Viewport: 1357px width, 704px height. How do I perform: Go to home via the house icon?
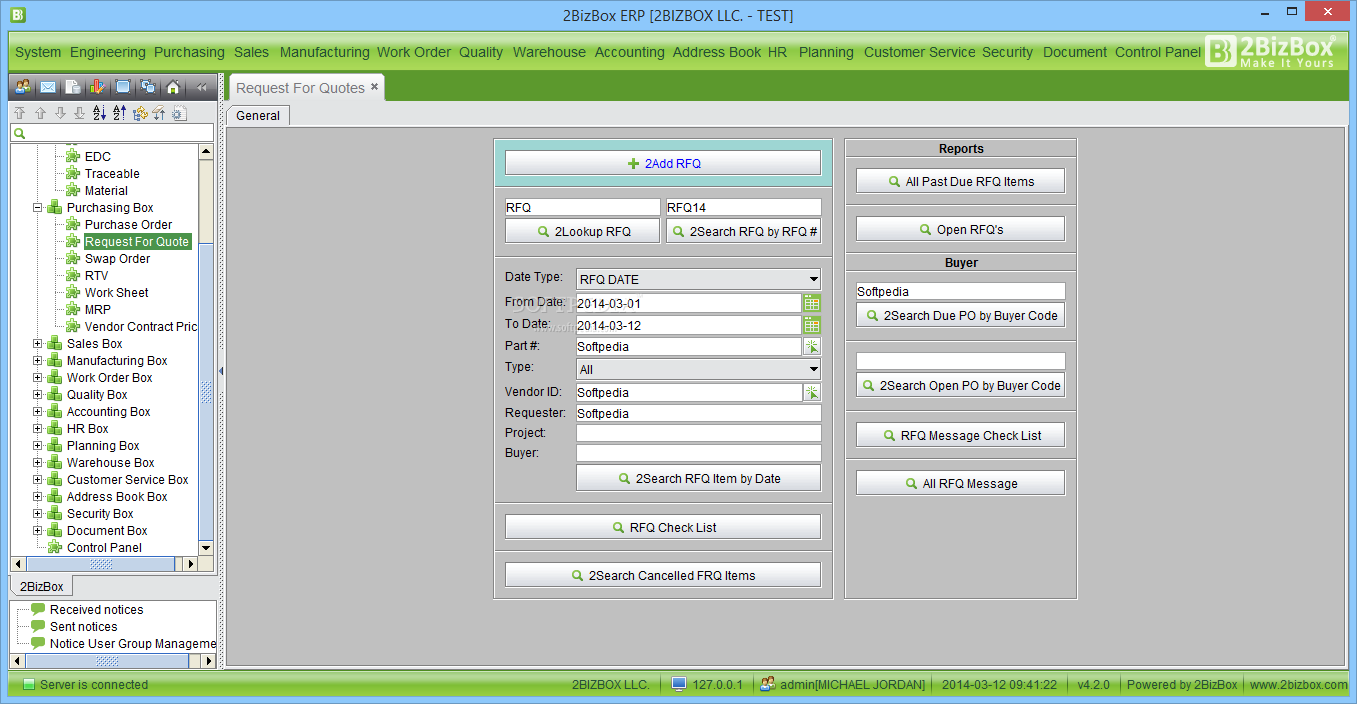[x=173, y=87]
